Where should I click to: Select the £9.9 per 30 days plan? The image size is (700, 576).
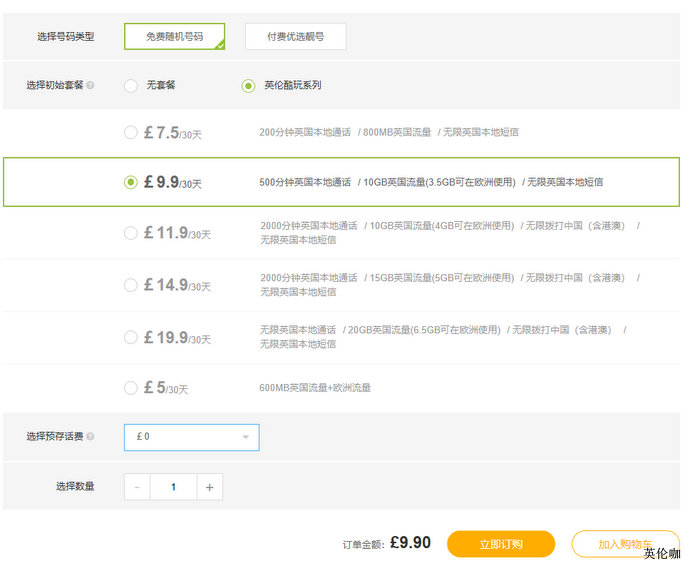[131, 182]
